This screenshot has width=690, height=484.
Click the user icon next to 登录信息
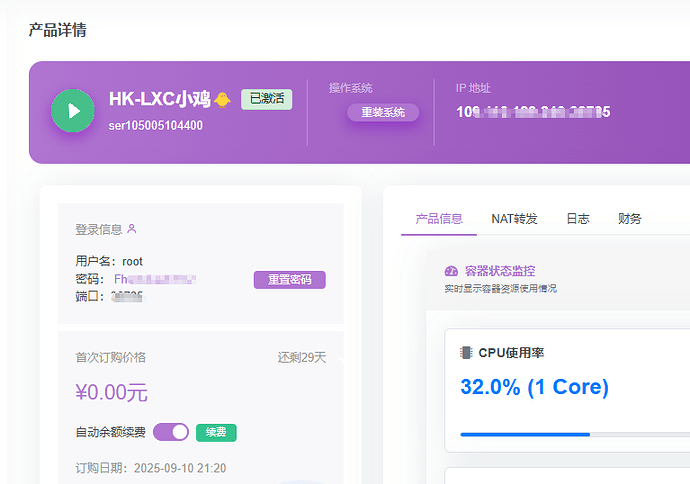[131, 229]
